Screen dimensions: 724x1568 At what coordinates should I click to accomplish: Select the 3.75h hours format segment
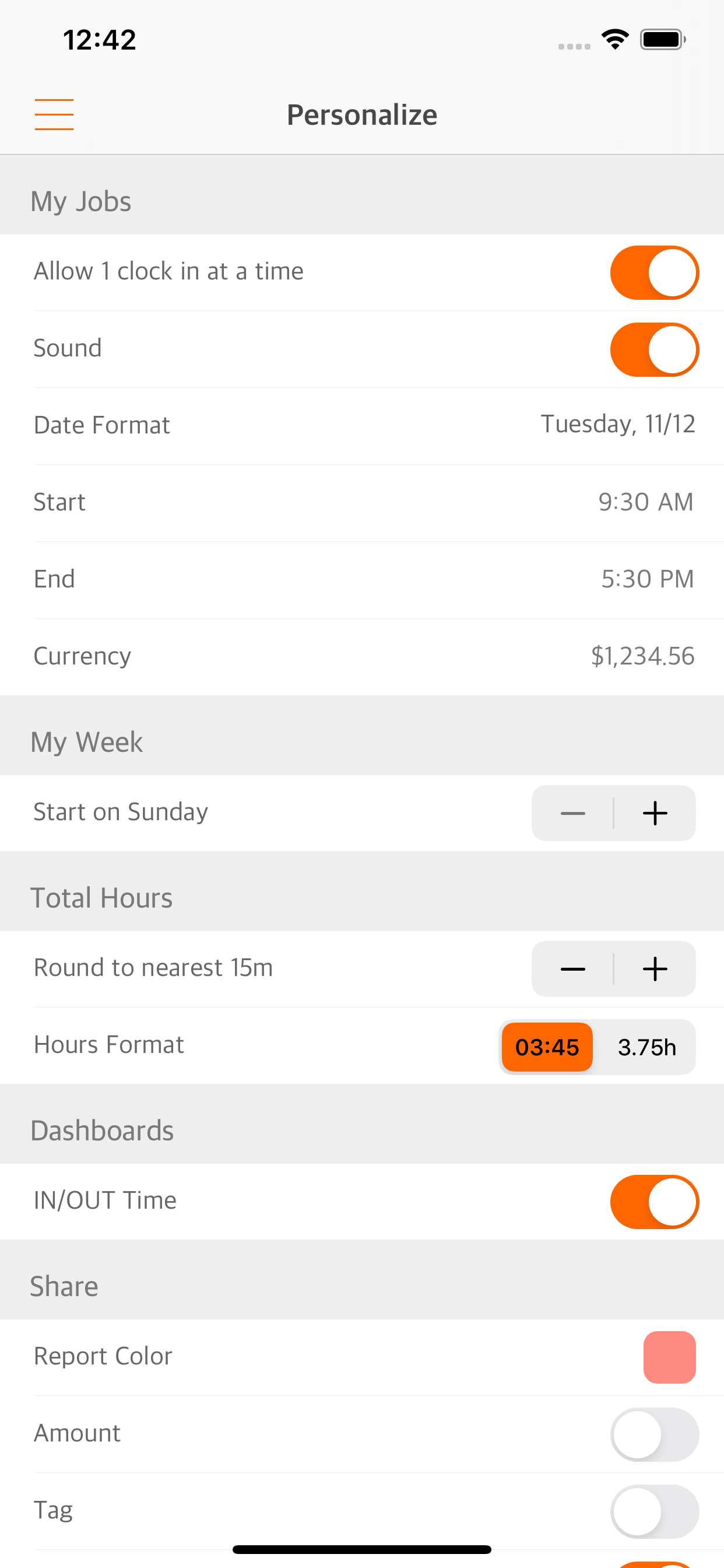[x=646, y=1047]
